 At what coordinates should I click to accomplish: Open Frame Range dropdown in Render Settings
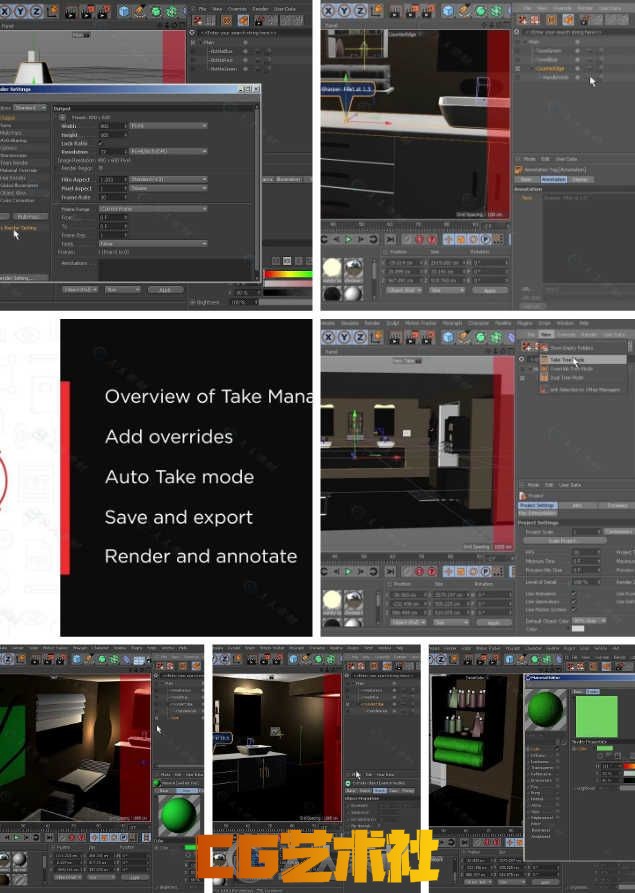point(153,209)
